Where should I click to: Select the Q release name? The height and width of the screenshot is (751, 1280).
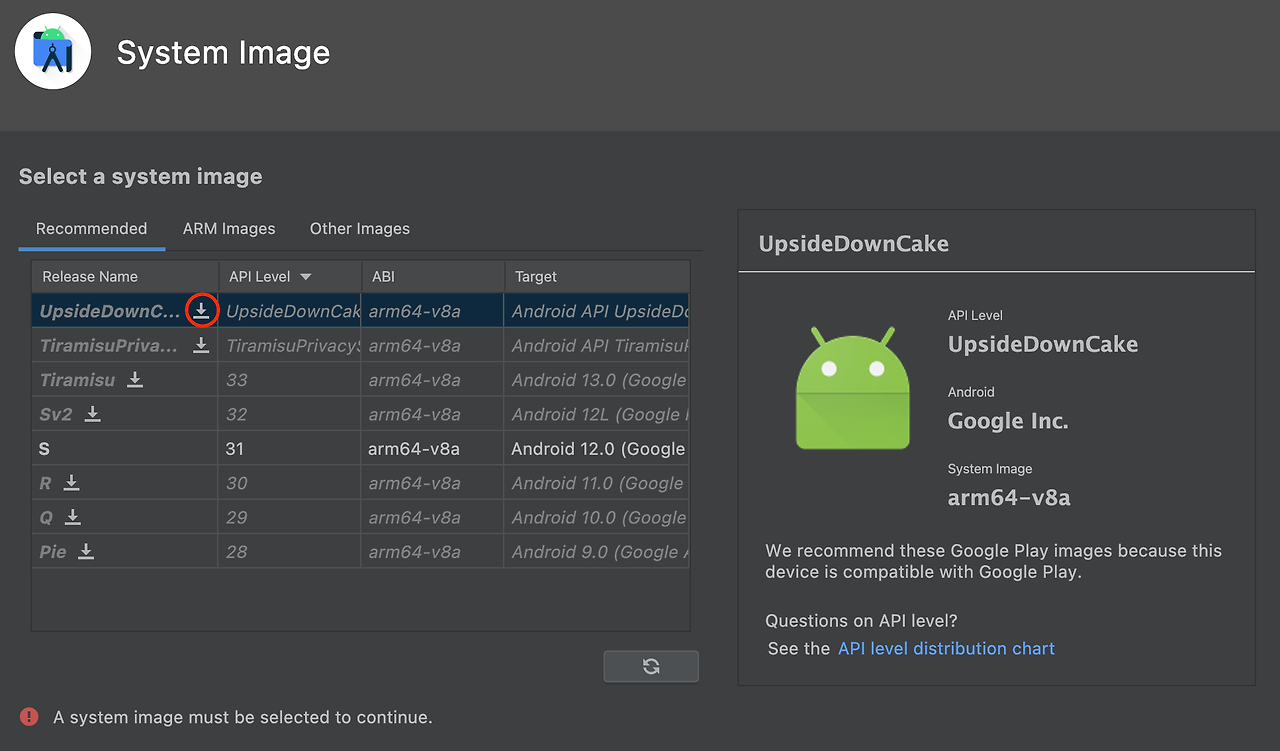point(46,517)
